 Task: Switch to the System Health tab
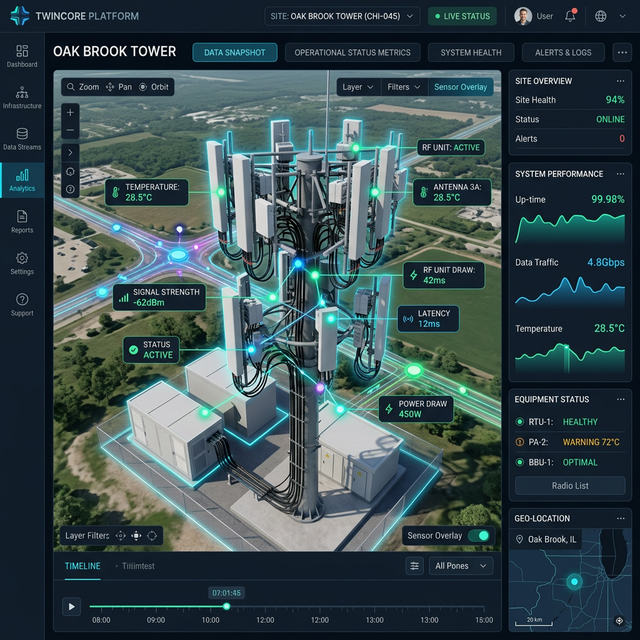click(x=471, y=53)
